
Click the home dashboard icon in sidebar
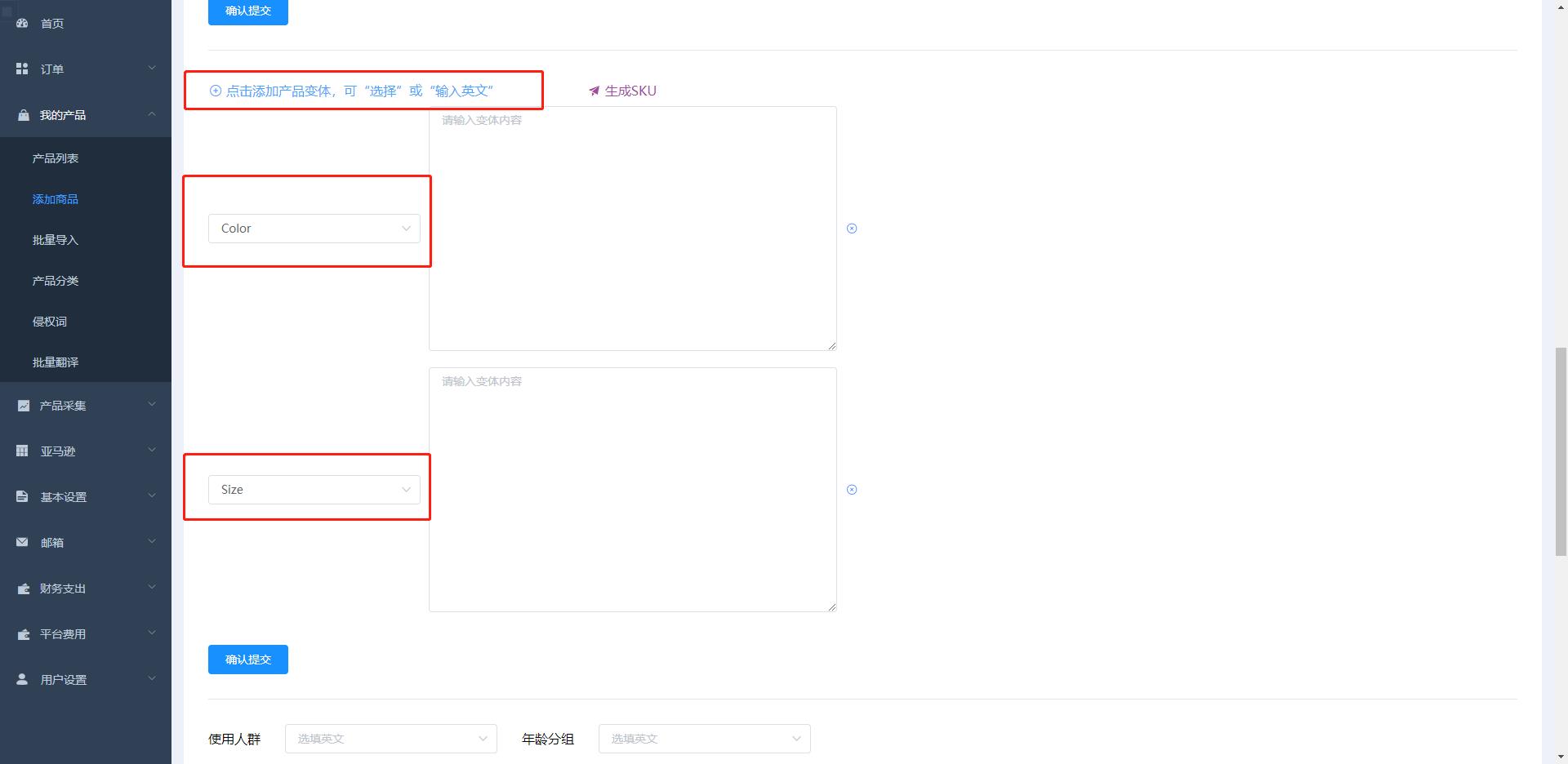coord(22,24)
